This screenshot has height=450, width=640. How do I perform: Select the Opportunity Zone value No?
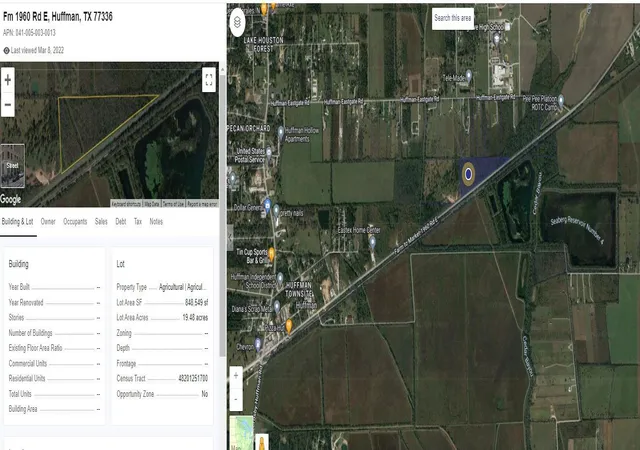pos(204,394)
